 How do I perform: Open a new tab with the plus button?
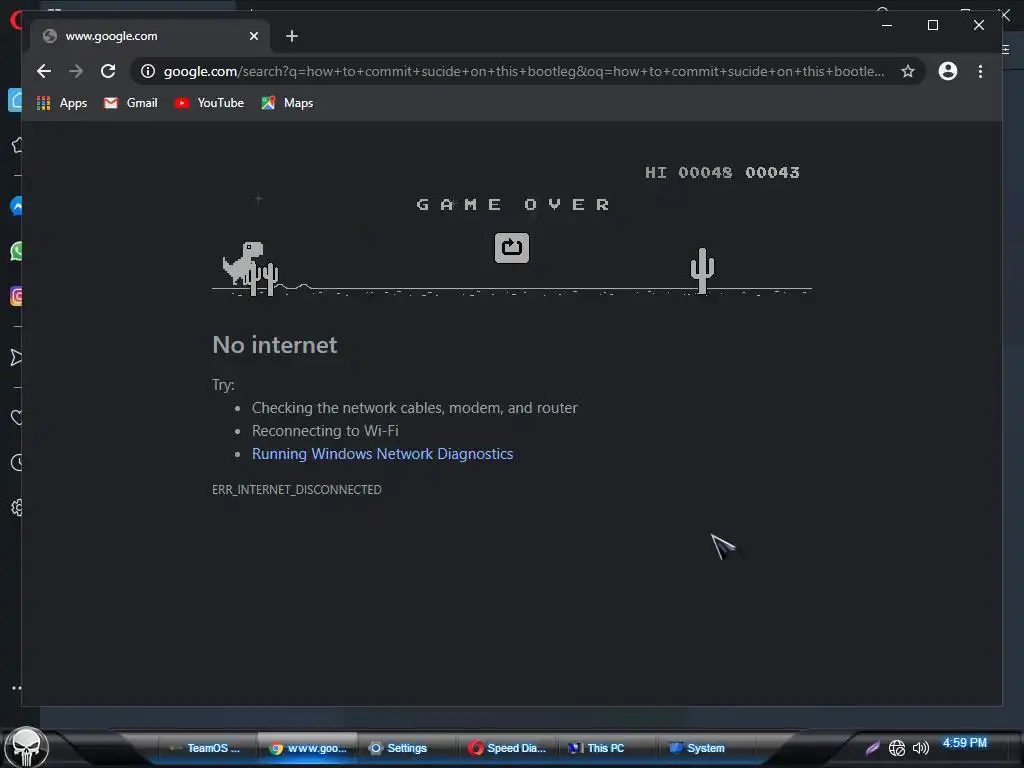point(292,36)
